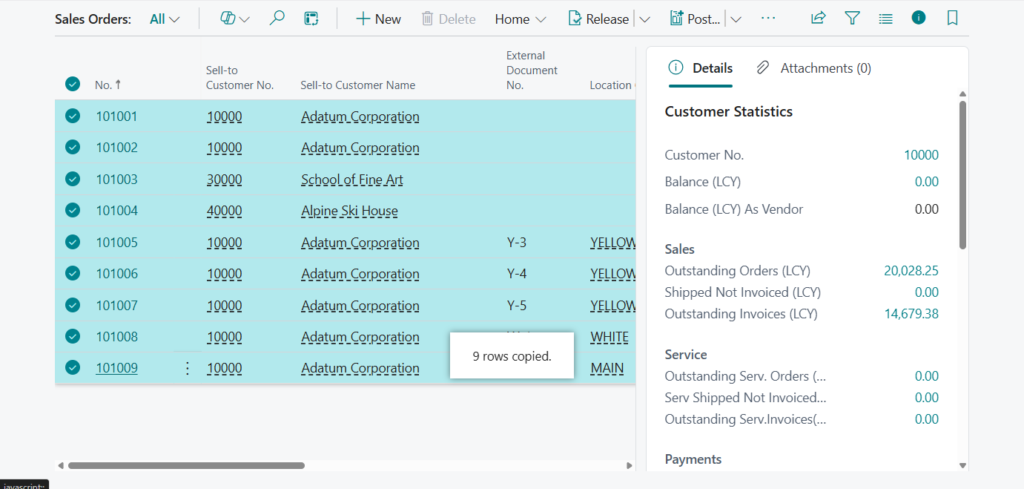
Task: Uncheck the select-all rows checkbox
Action: coord(72,84)
